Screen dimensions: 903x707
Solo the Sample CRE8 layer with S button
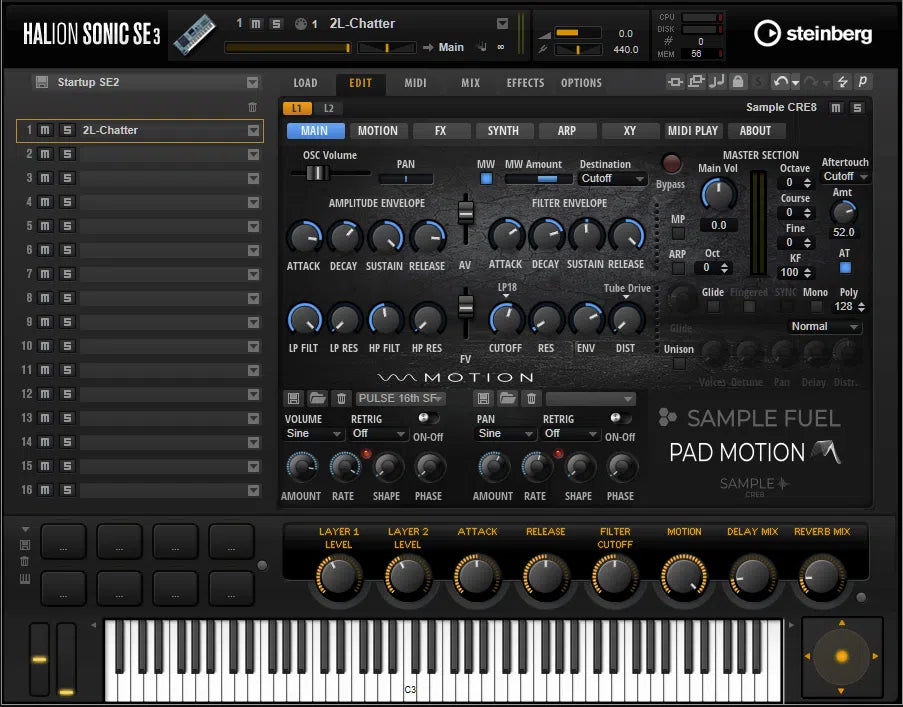point(857,108)
